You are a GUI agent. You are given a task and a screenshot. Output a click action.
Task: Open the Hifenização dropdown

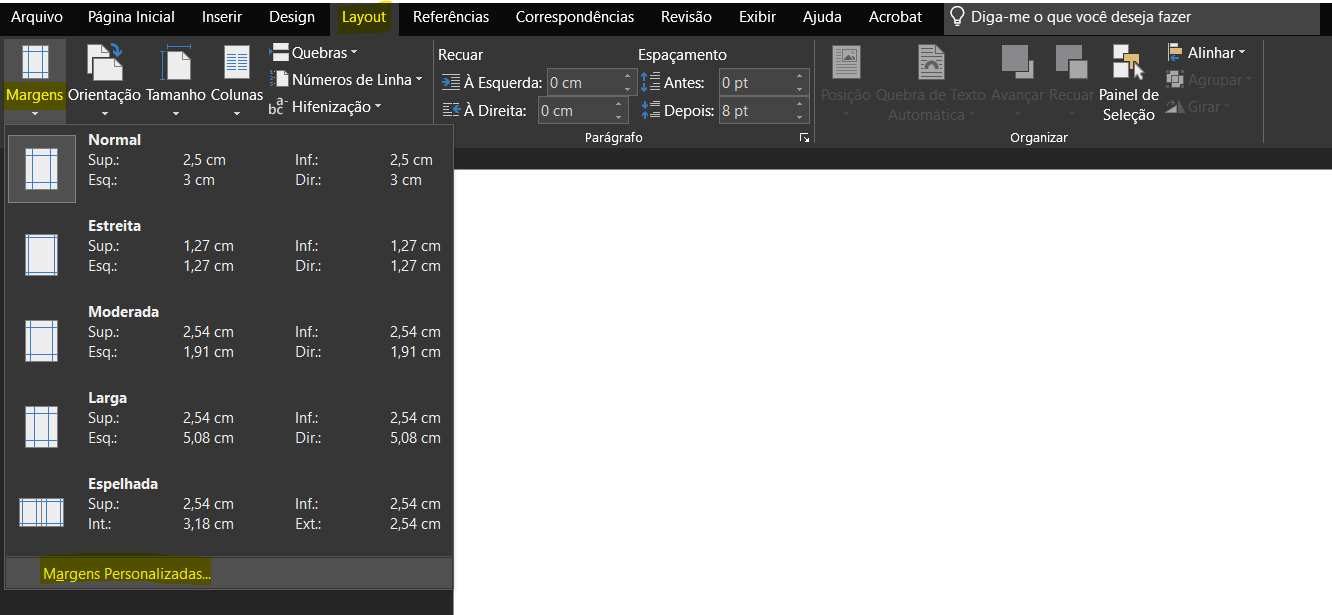324,106
